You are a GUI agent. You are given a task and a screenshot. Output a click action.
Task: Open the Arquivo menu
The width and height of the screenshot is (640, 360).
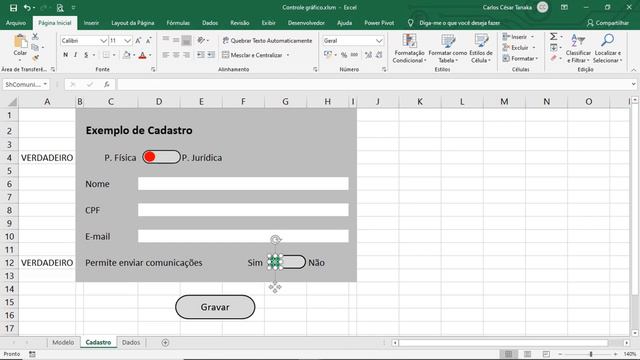[x=16, y=23]
